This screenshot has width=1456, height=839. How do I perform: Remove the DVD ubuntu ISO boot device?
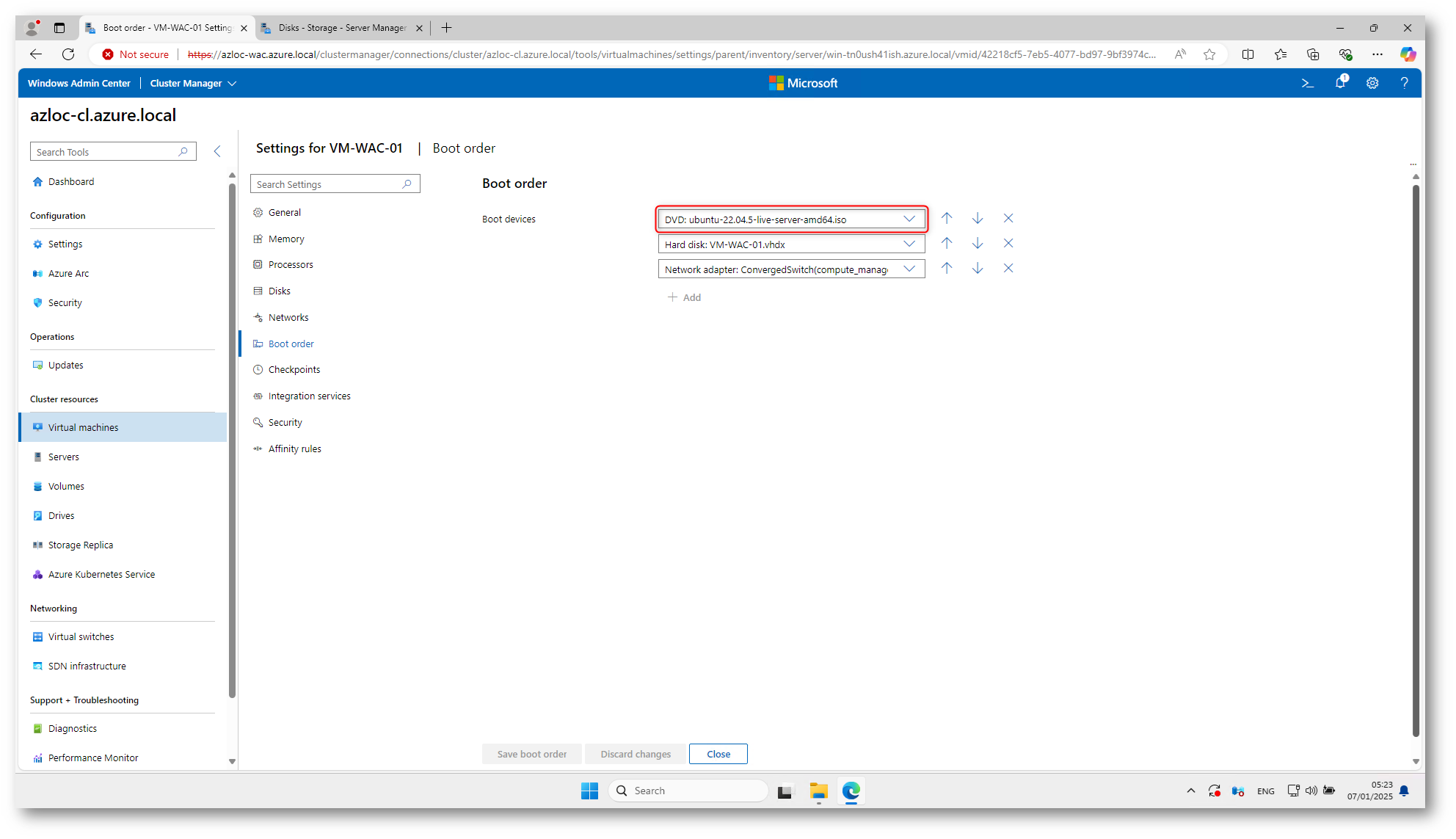pos(1008,219)
